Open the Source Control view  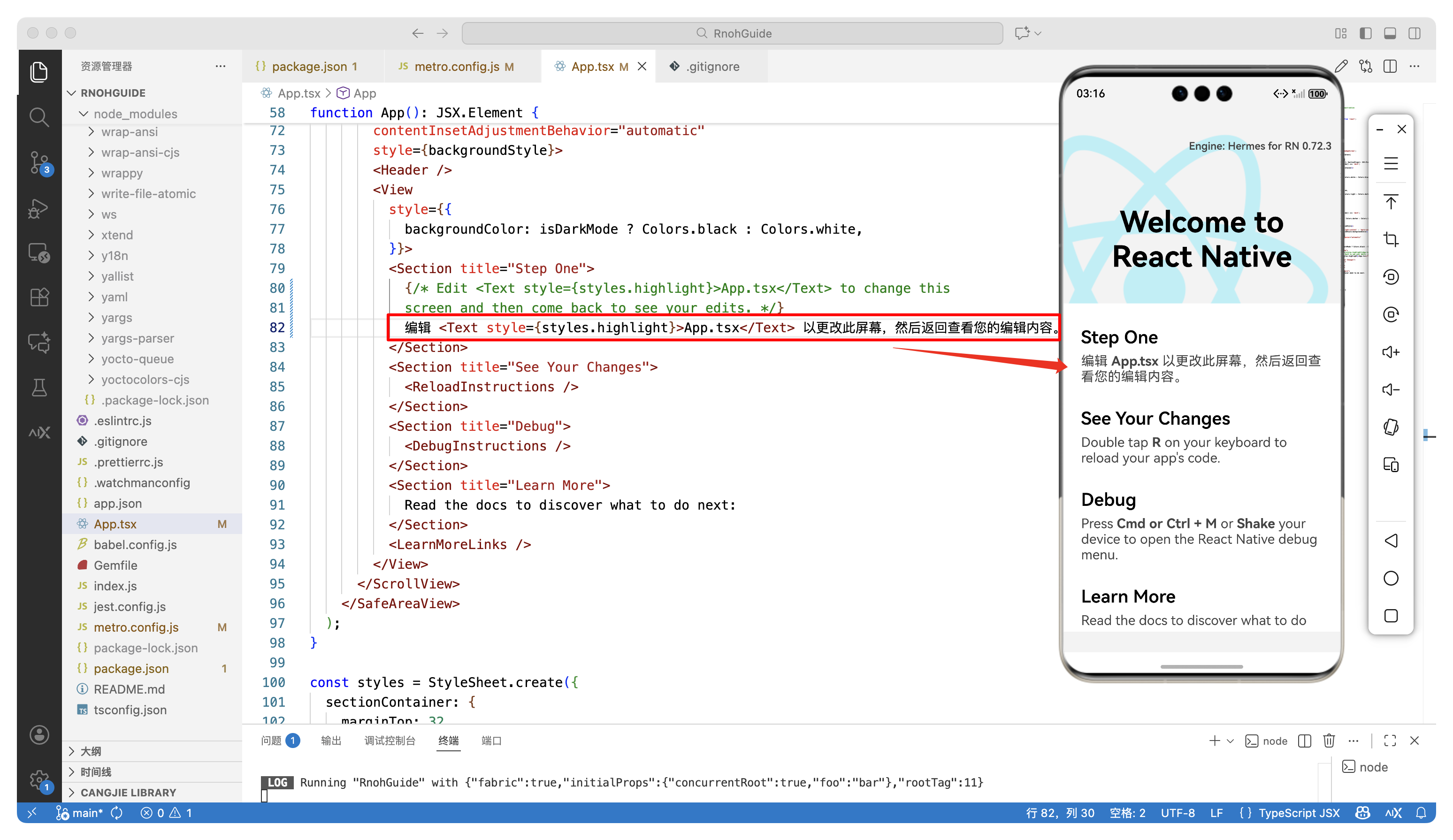[38, 162]
